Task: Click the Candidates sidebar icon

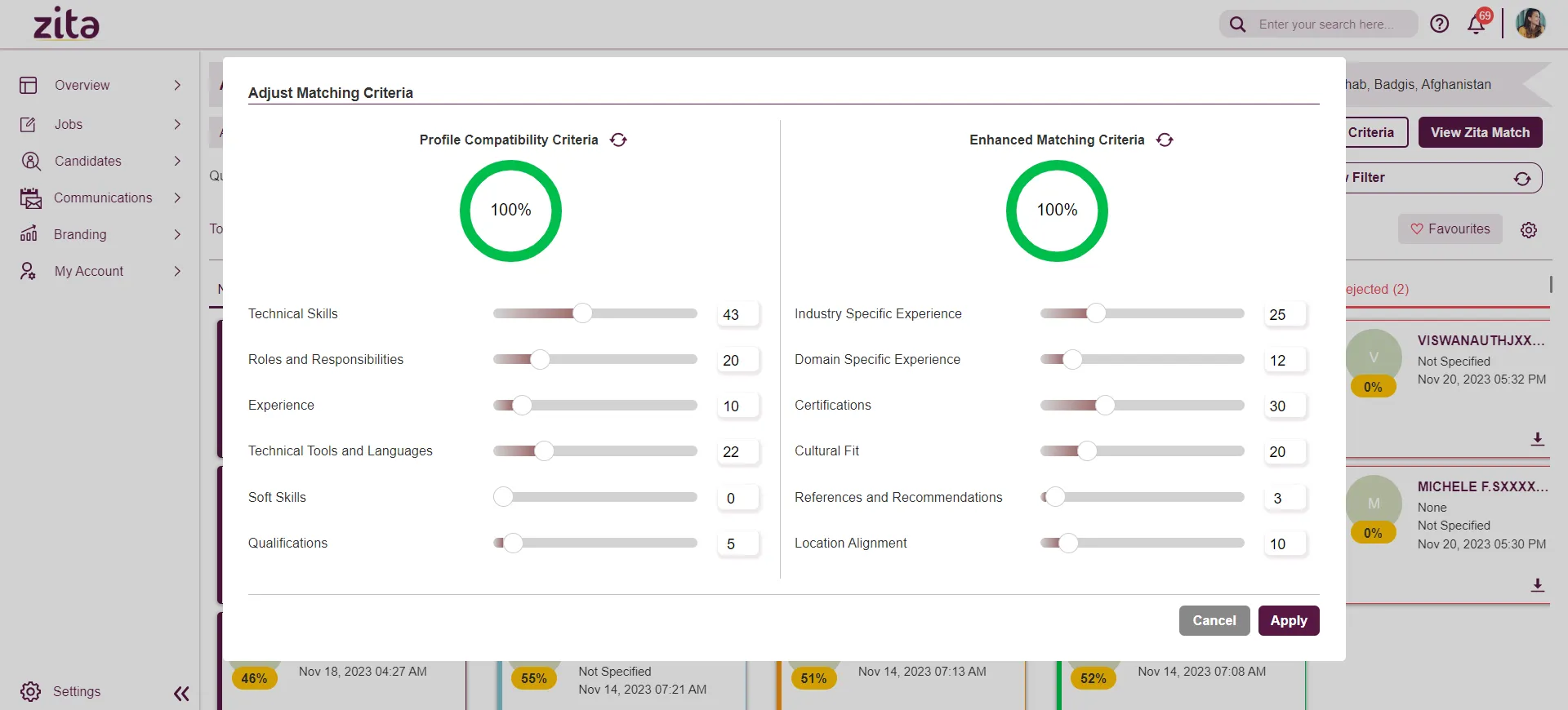Action: 31,161
